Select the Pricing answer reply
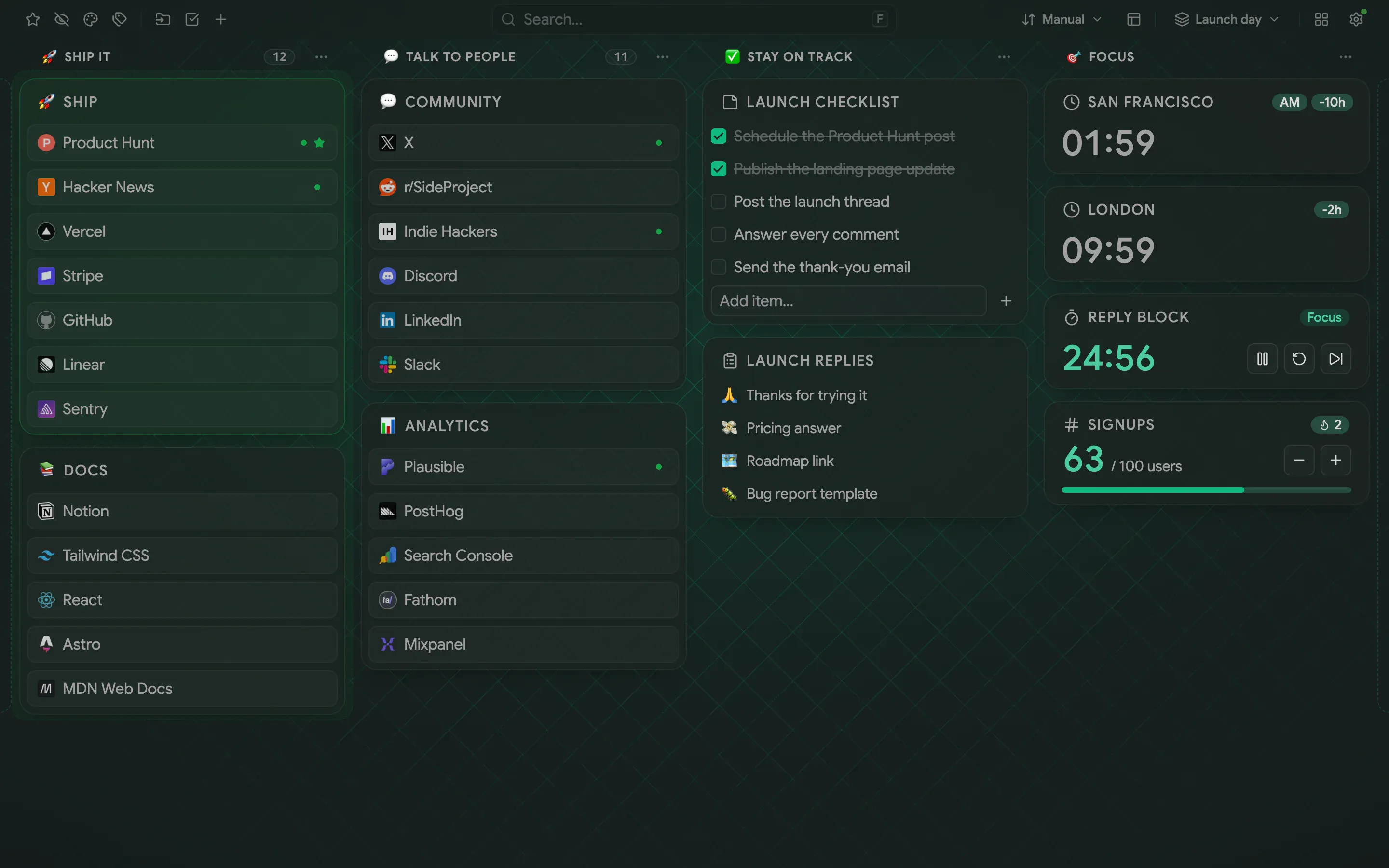The width and height of the screenshot is (1389, 868). (864, 428)
